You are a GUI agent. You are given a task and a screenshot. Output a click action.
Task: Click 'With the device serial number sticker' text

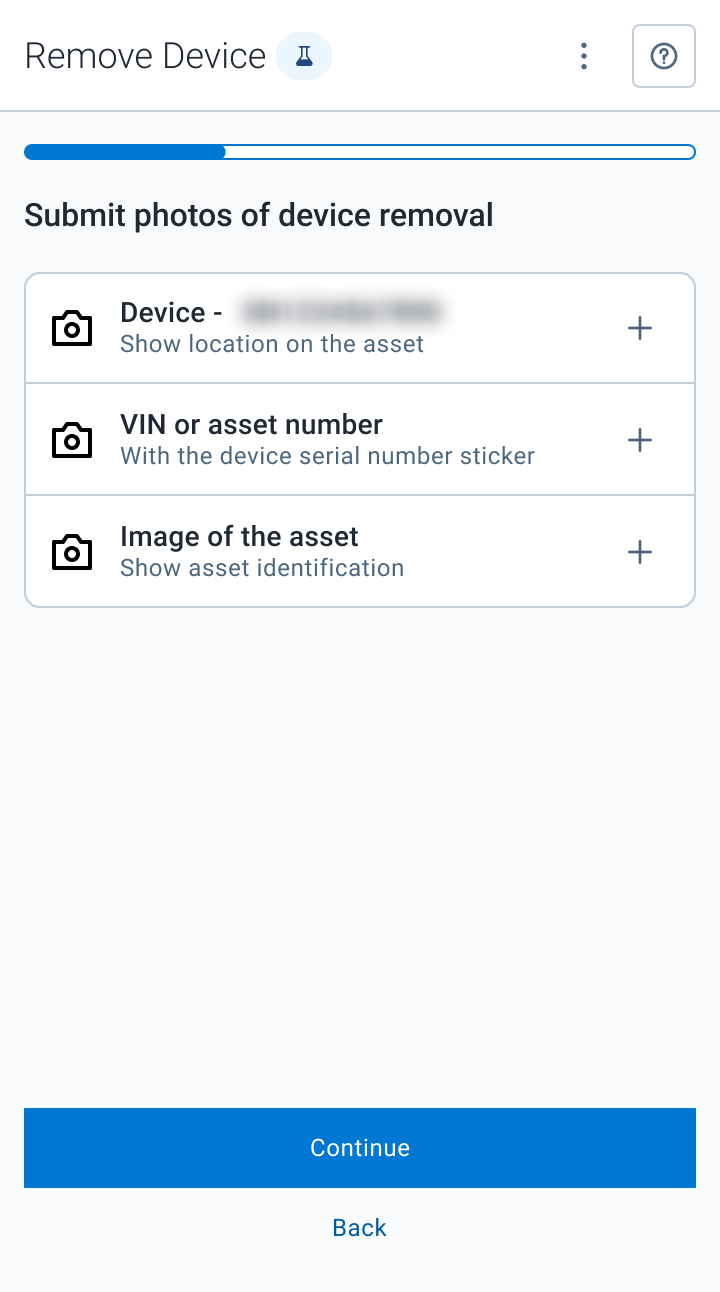pyautogui.click(x=328, y=456)
